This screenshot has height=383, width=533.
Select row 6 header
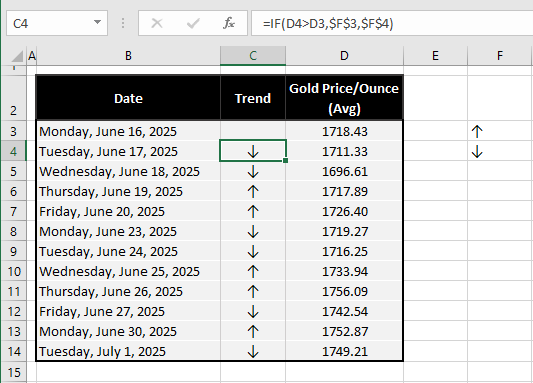click(x=13, y=191)
